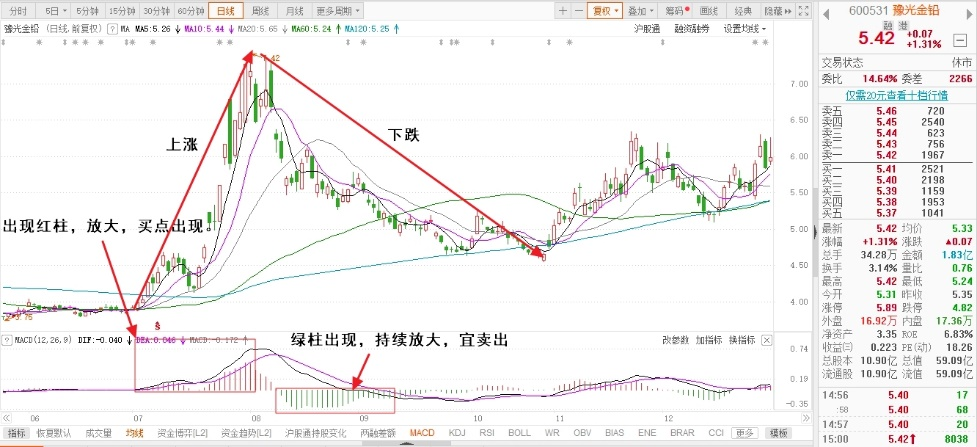Select the BOLL indicator tab

point(520,434)
